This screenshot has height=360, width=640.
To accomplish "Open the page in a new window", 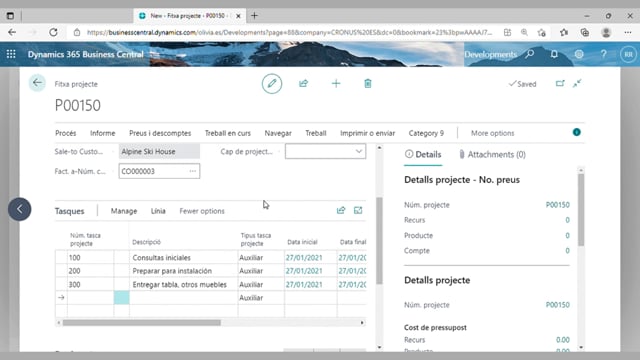I will (x=560, y=84).
